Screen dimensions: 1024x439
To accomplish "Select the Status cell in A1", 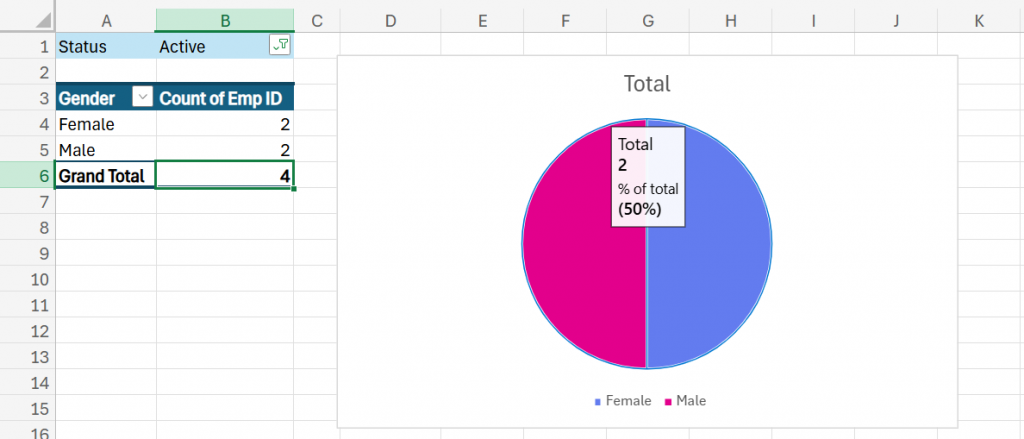I will [105, 46].
